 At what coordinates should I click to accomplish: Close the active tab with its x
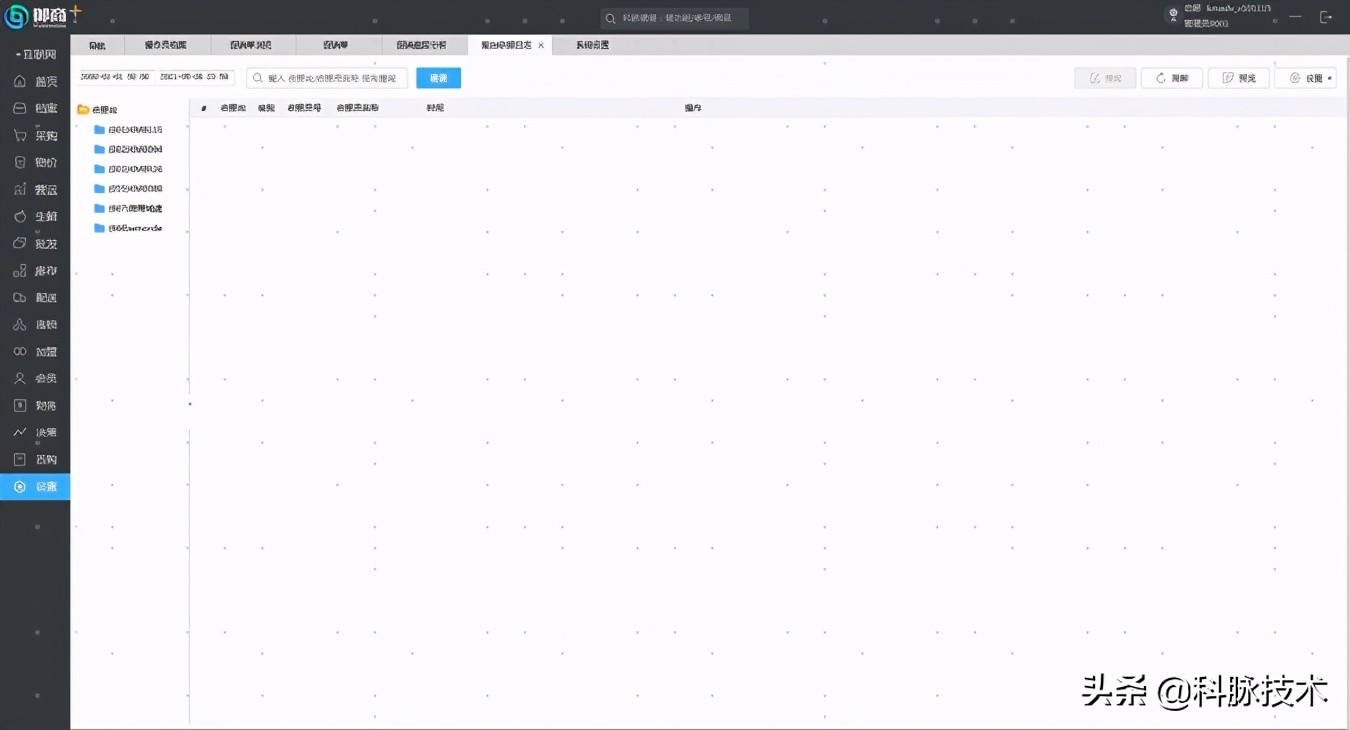[x=541, y=45]
